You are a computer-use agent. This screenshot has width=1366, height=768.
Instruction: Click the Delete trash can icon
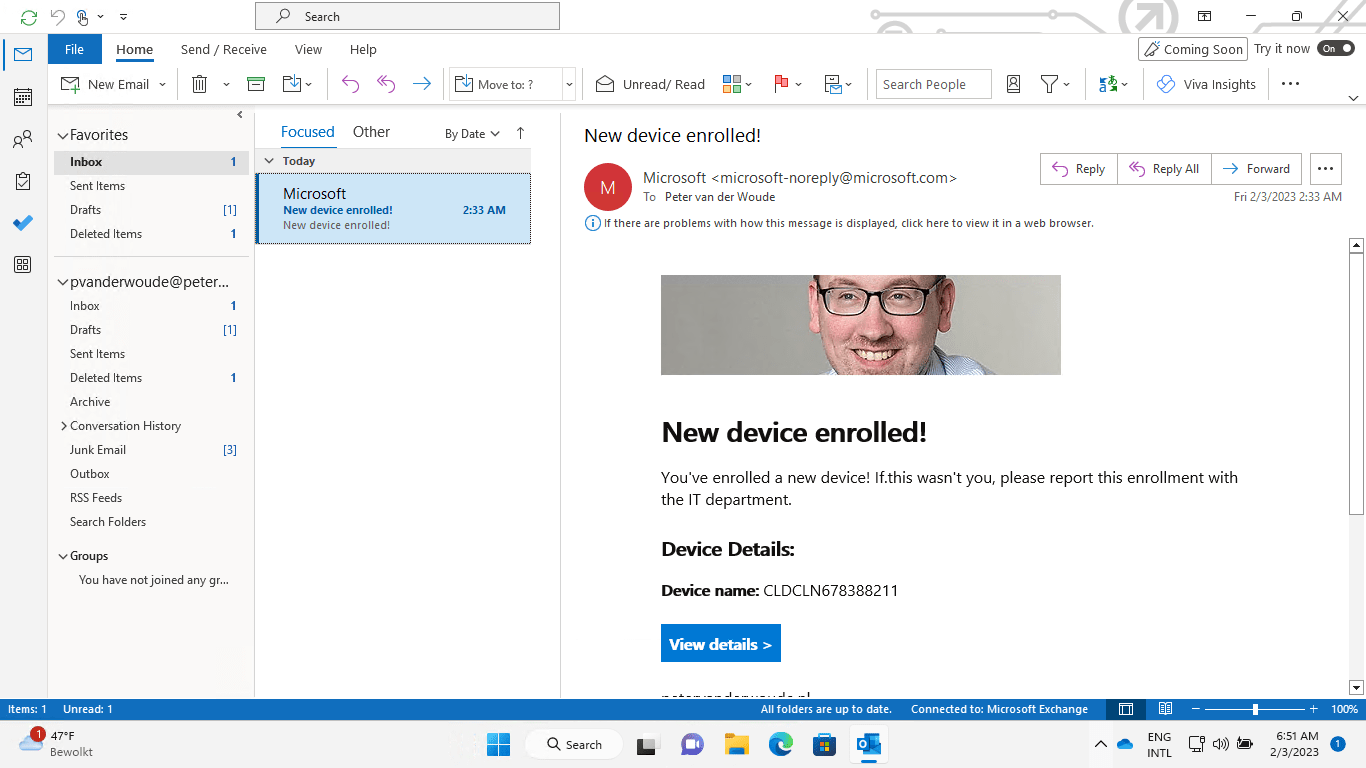199,84
